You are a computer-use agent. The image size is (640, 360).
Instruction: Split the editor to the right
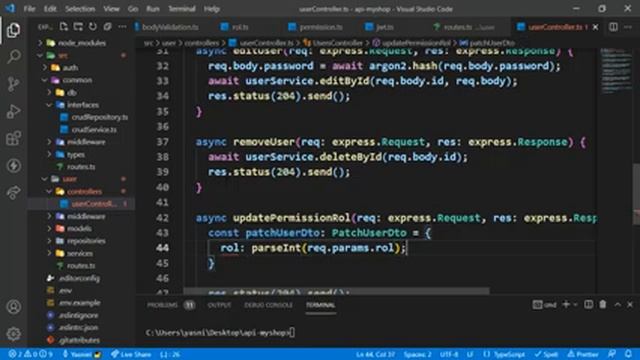coord(613,27)
